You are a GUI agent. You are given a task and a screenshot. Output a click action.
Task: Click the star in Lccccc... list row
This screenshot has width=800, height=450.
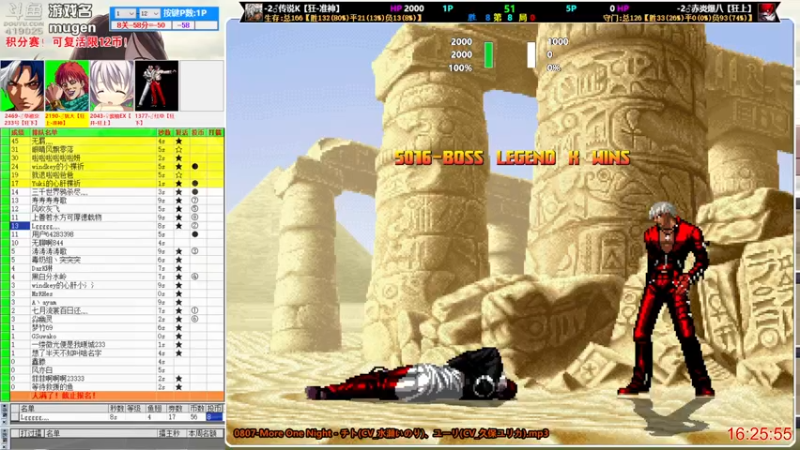pos(179,226)
